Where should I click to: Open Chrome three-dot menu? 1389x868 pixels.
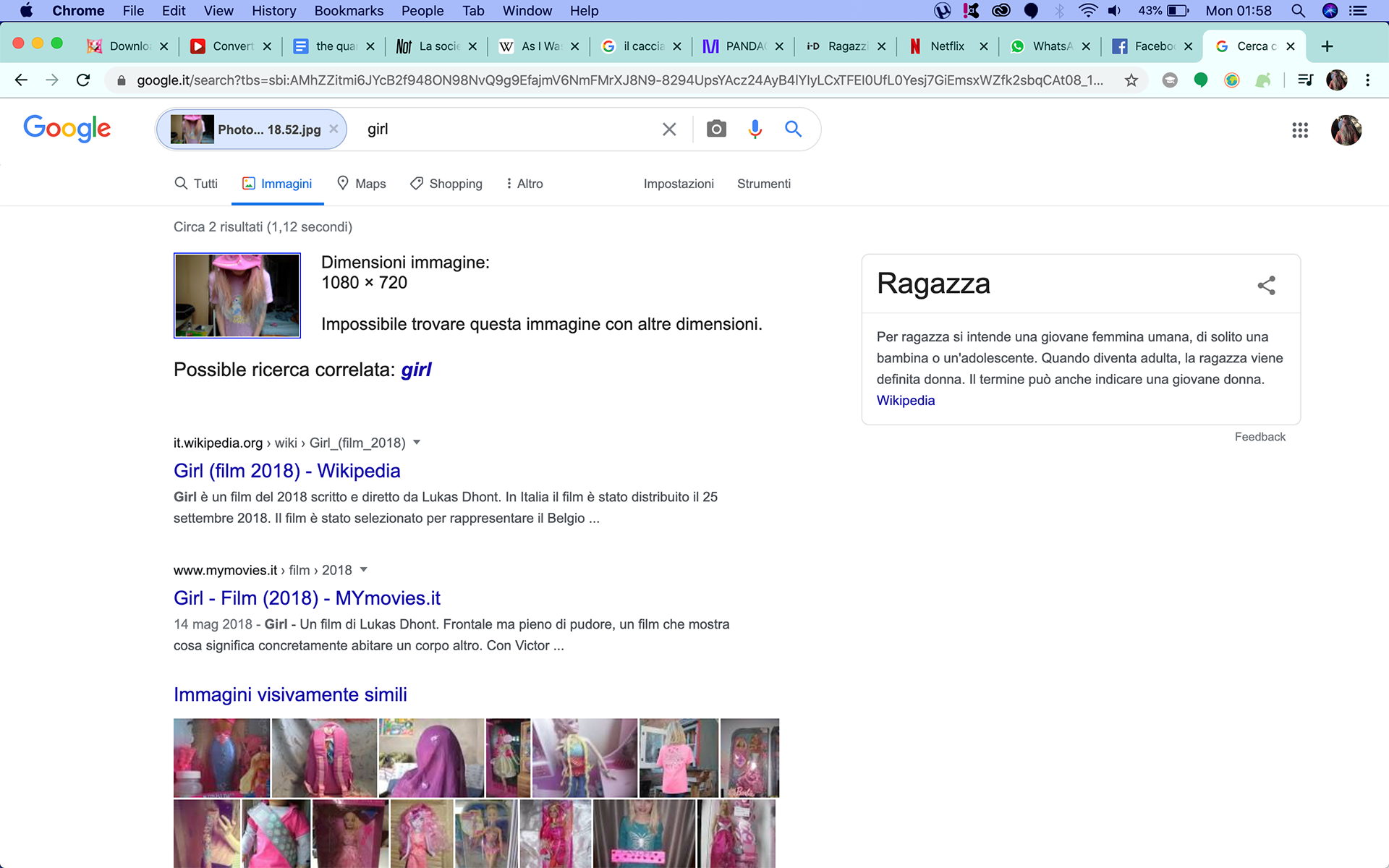pos(1367,80)
